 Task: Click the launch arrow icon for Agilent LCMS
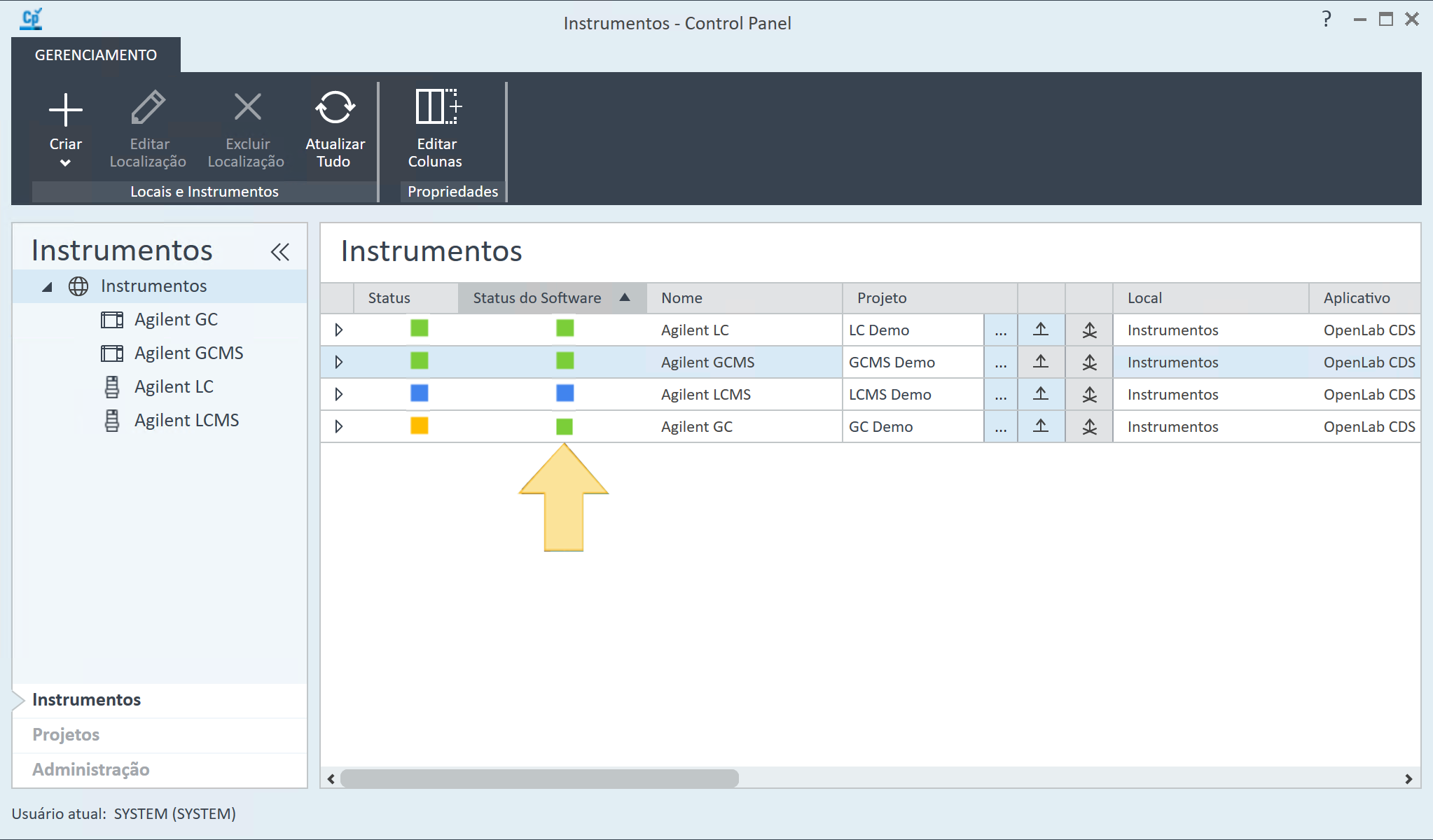click(1041, 394)
